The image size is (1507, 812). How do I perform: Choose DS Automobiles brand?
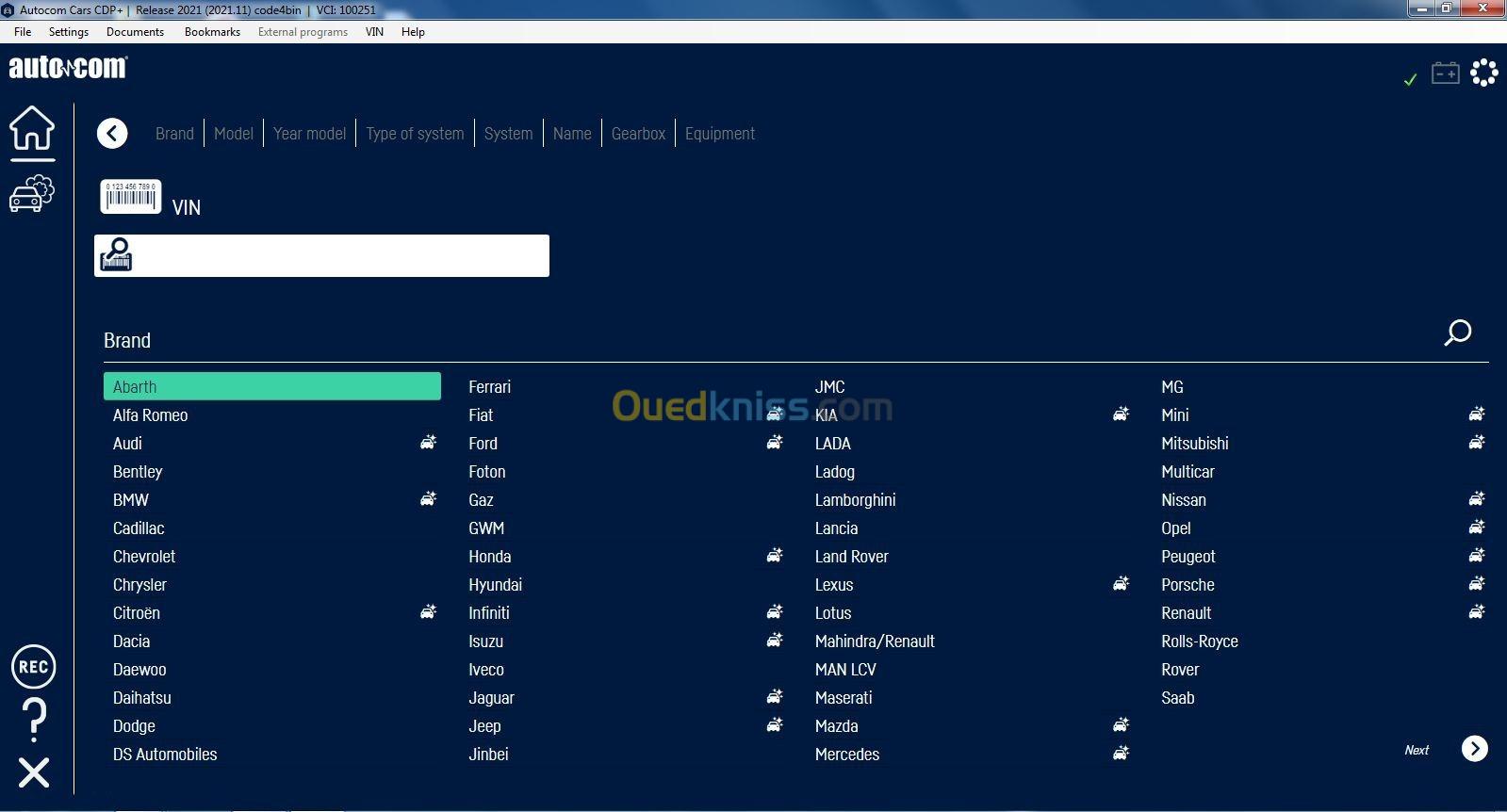pos(165,755)
